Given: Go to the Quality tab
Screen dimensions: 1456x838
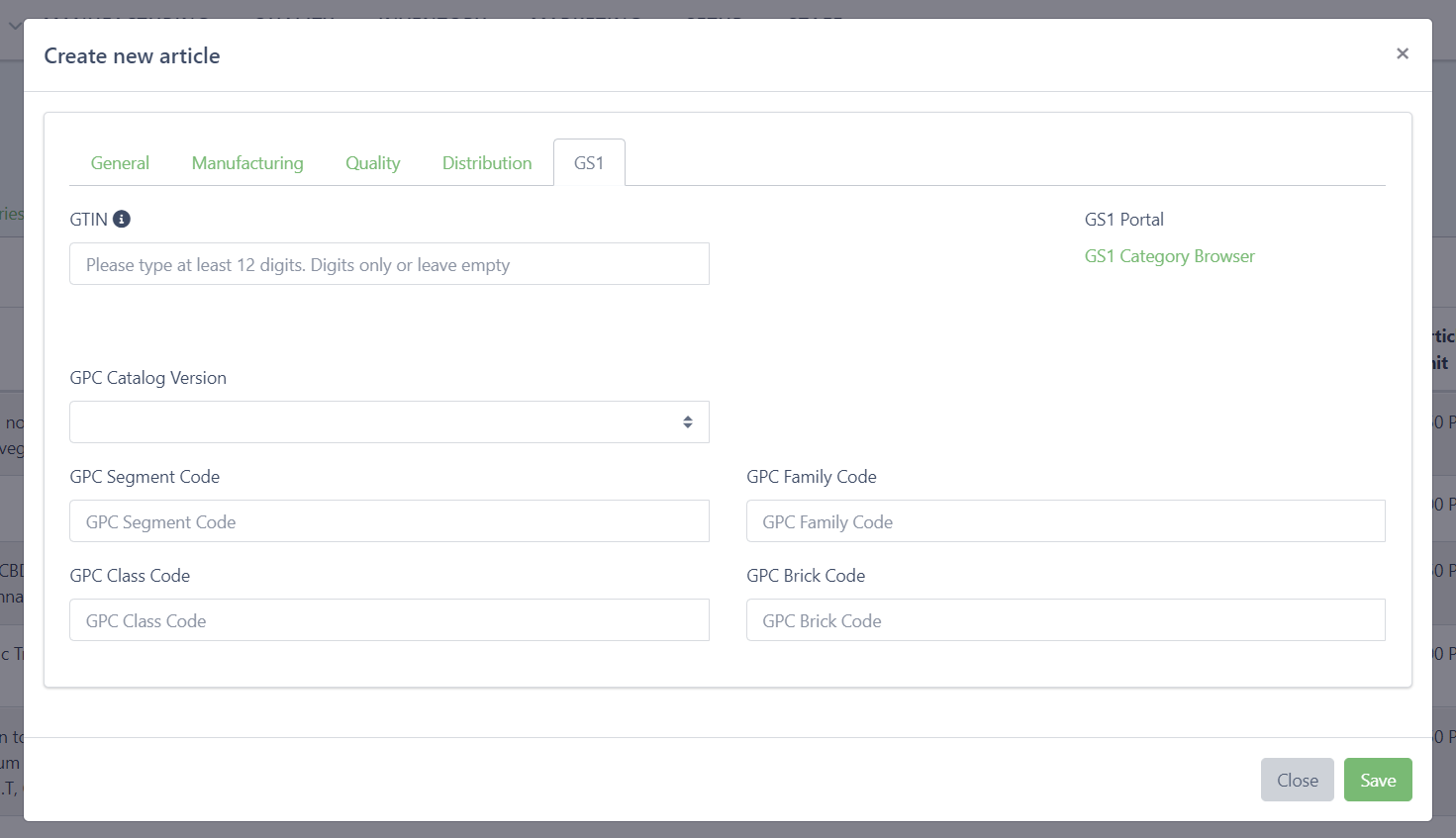Looking at the screenshot, I should pyautogui.click(x=372, y=163).
